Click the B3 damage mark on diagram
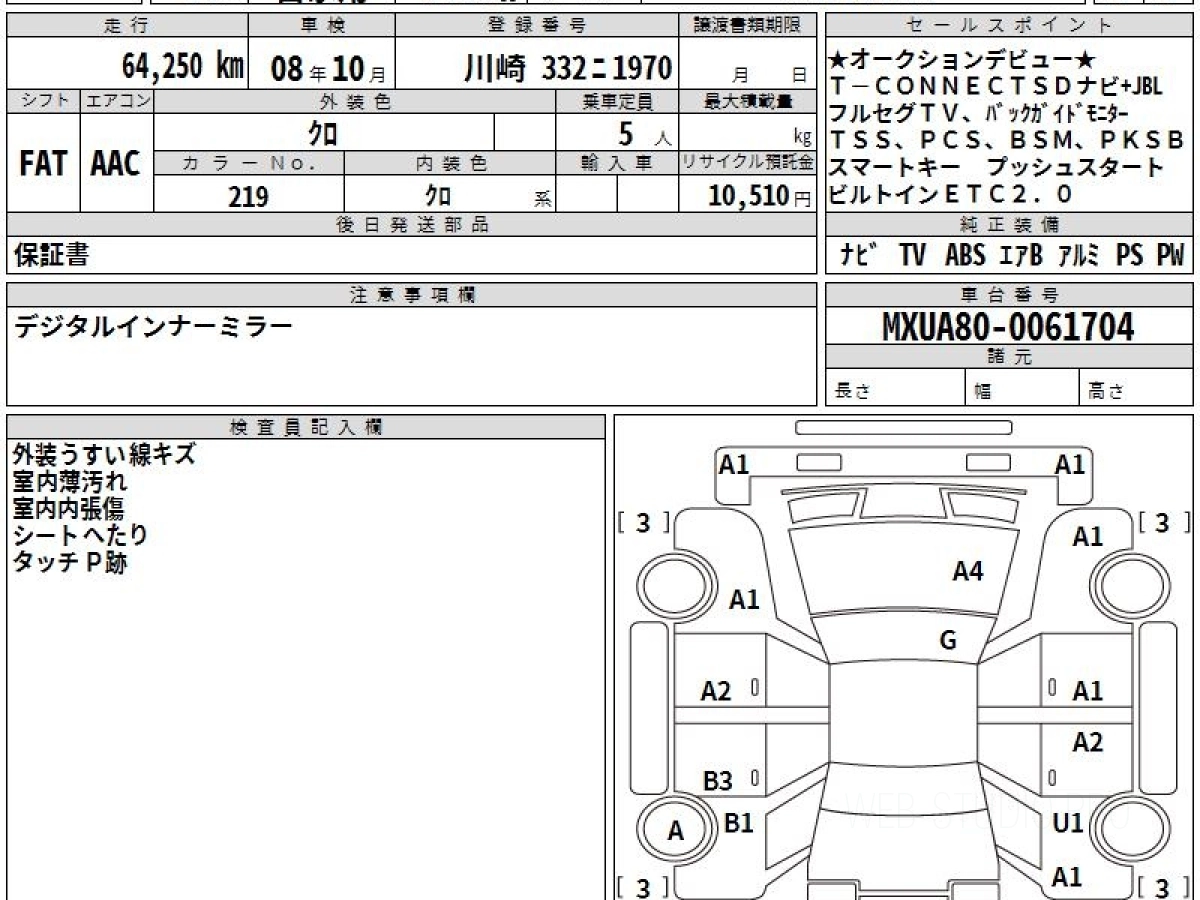 point(718,782)
